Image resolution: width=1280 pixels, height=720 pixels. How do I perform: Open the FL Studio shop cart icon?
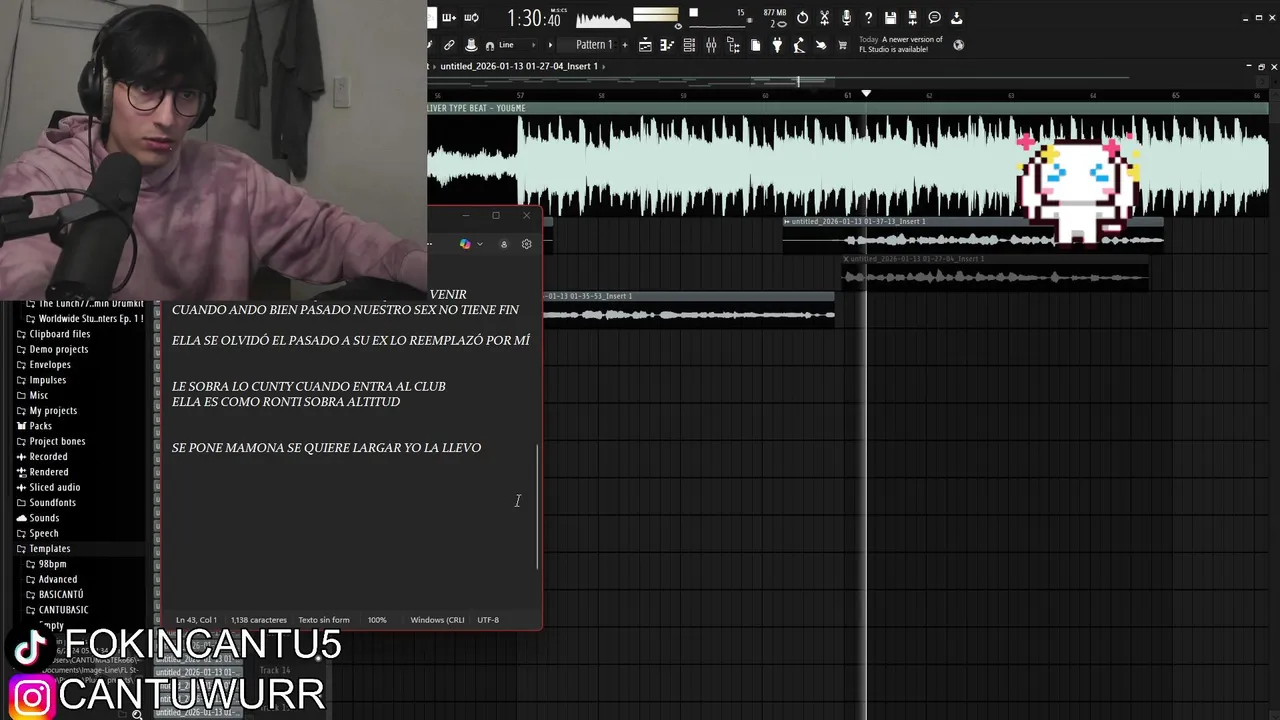842,45
